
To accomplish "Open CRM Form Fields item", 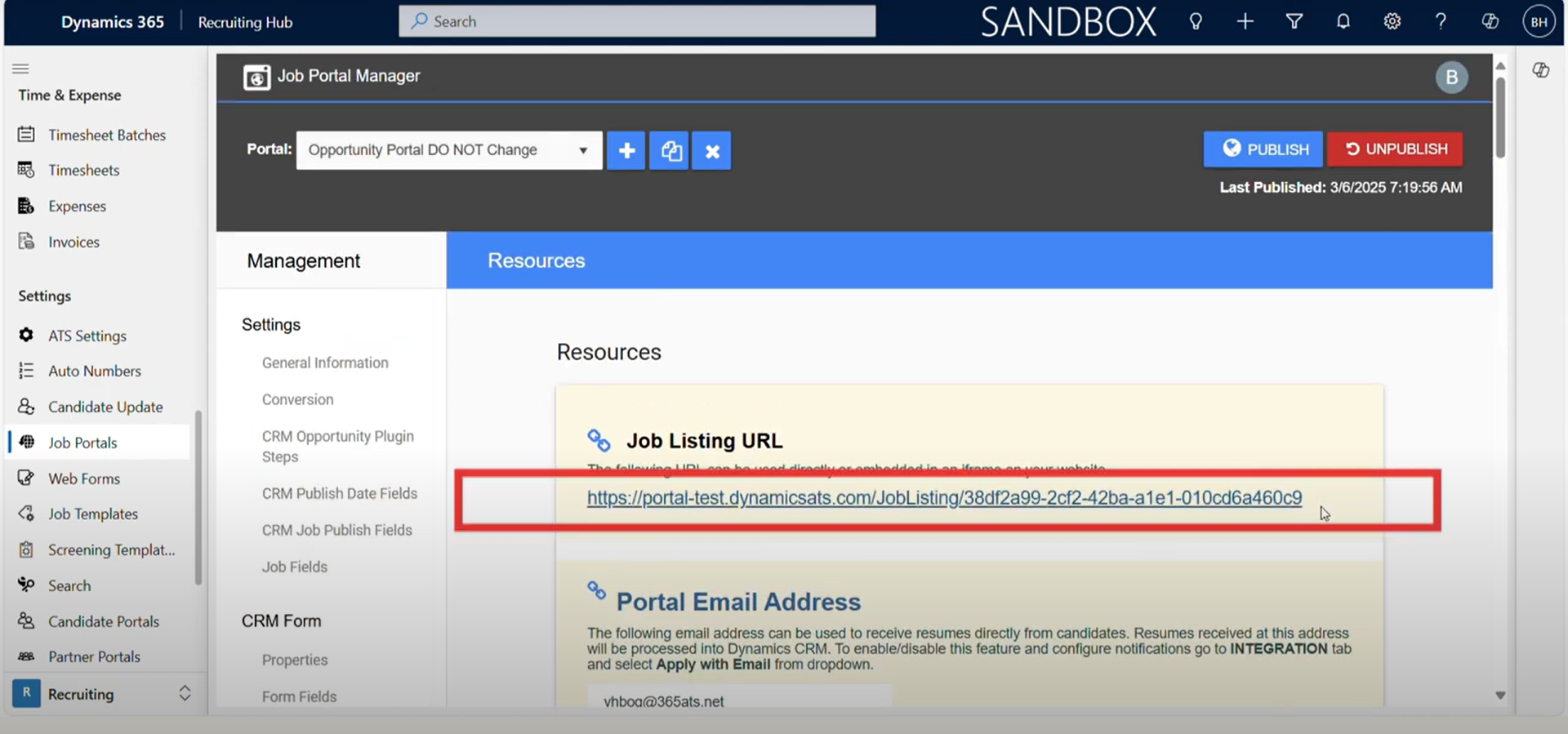I will (299, 696).
